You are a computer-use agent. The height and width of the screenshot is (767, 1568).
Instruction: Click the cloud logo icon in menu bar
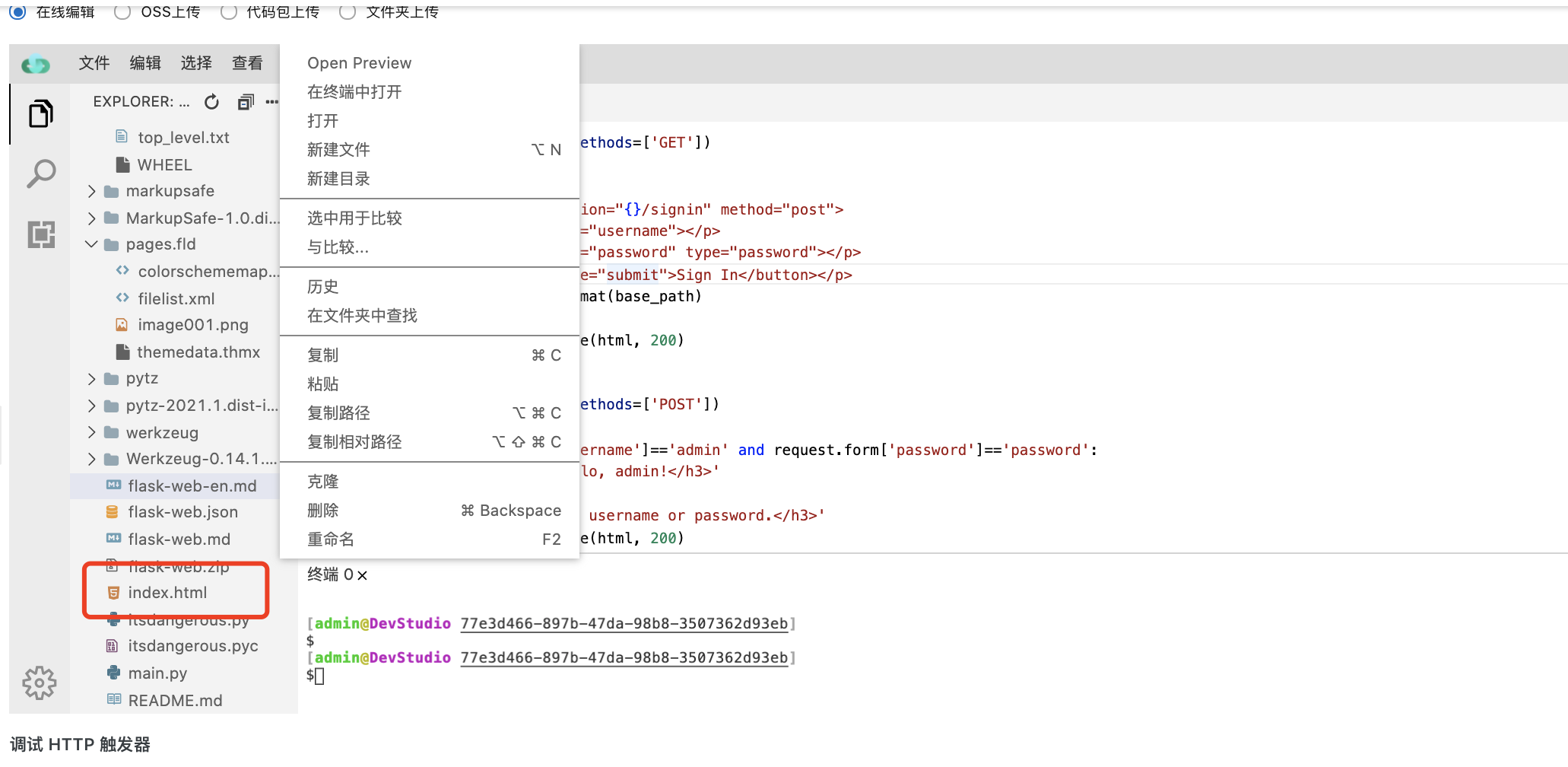click(x=36, y=65)
